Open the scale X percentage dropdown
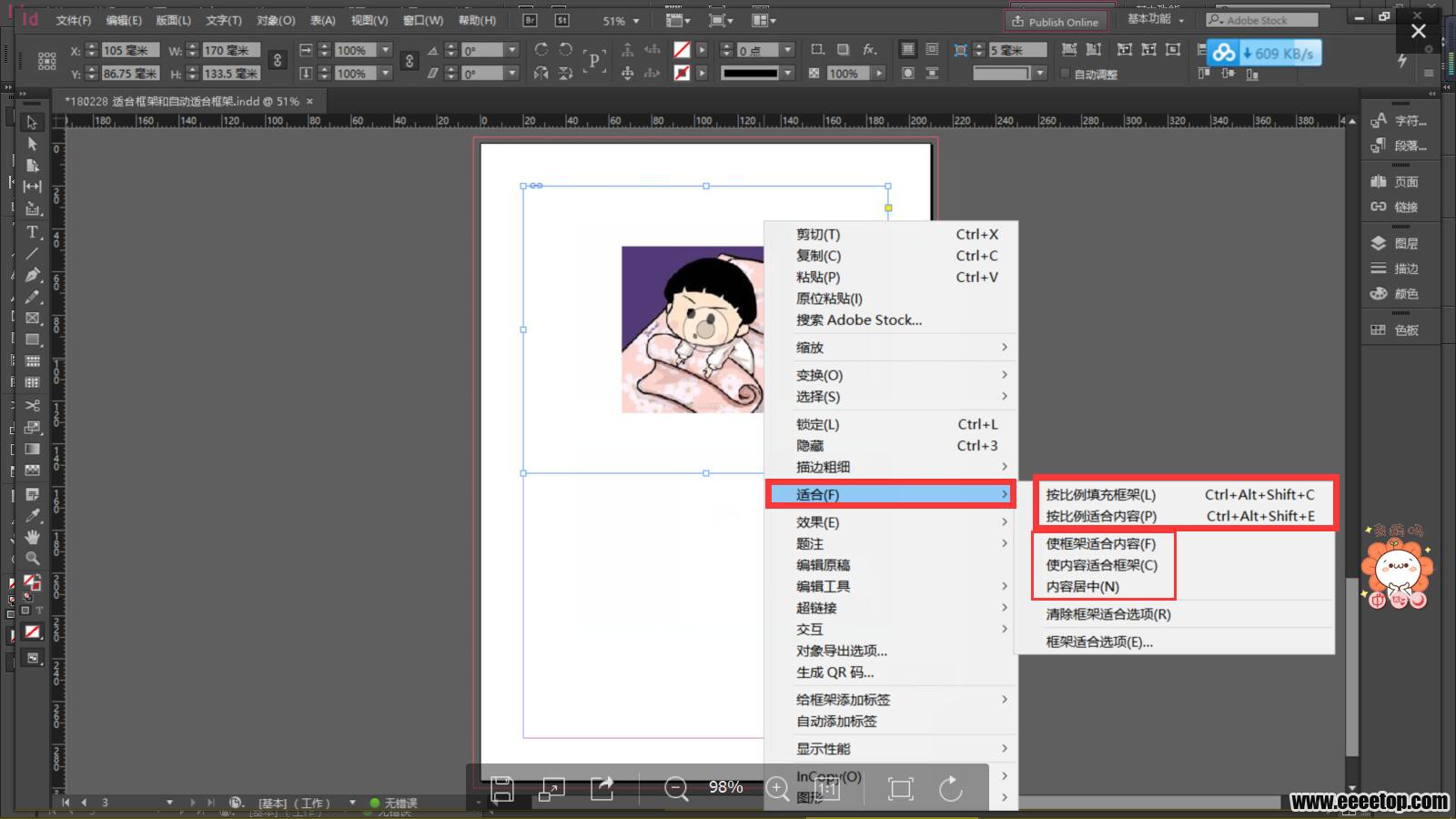The width and height of the screenshot is (1456, 819). [386, 49]
